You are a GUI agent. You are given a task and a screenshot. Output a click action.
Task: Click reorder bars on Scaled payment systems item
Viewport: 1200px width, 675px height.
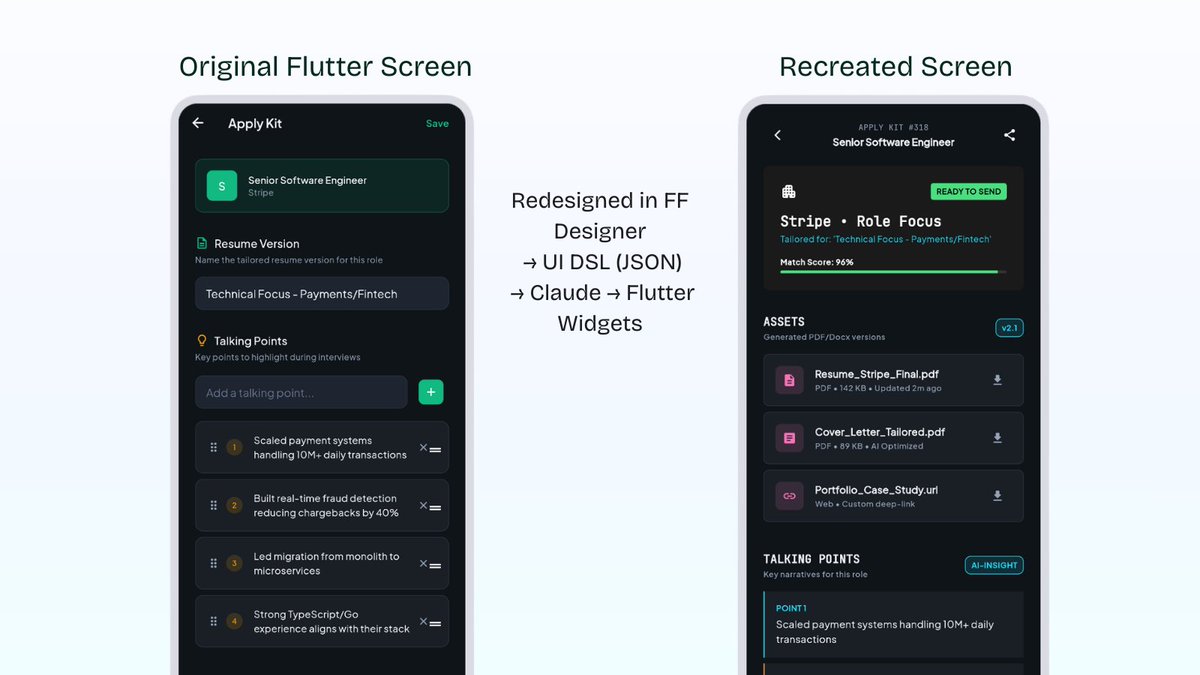[x=435, y=450]
